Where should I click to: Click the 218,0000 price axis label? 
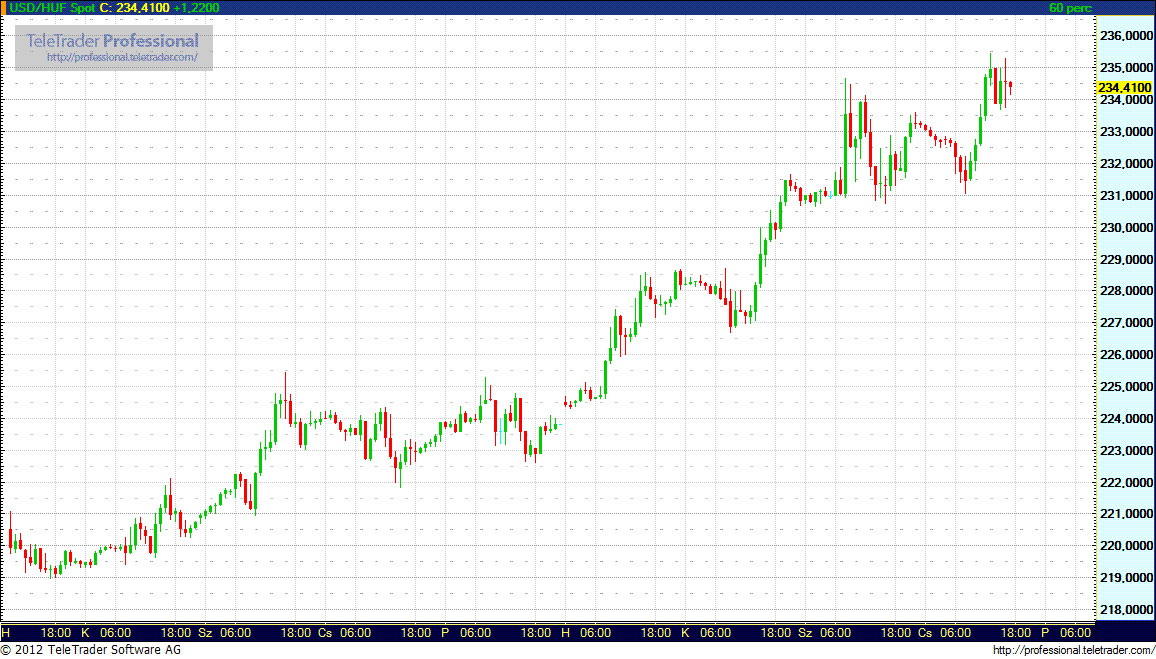1126,610
